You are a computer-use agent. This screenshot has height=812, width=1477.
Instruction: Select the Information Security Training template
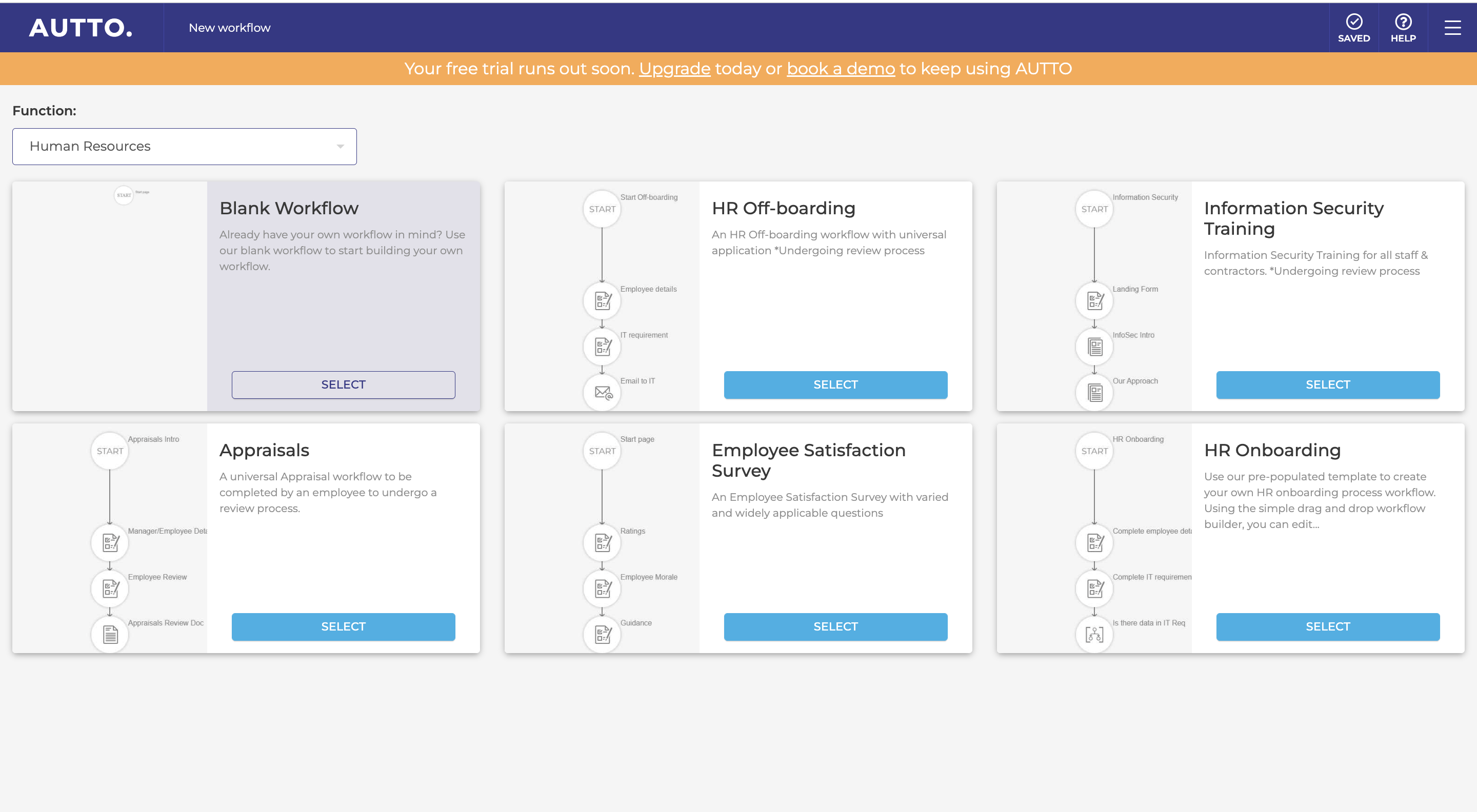pos(1327,384)
